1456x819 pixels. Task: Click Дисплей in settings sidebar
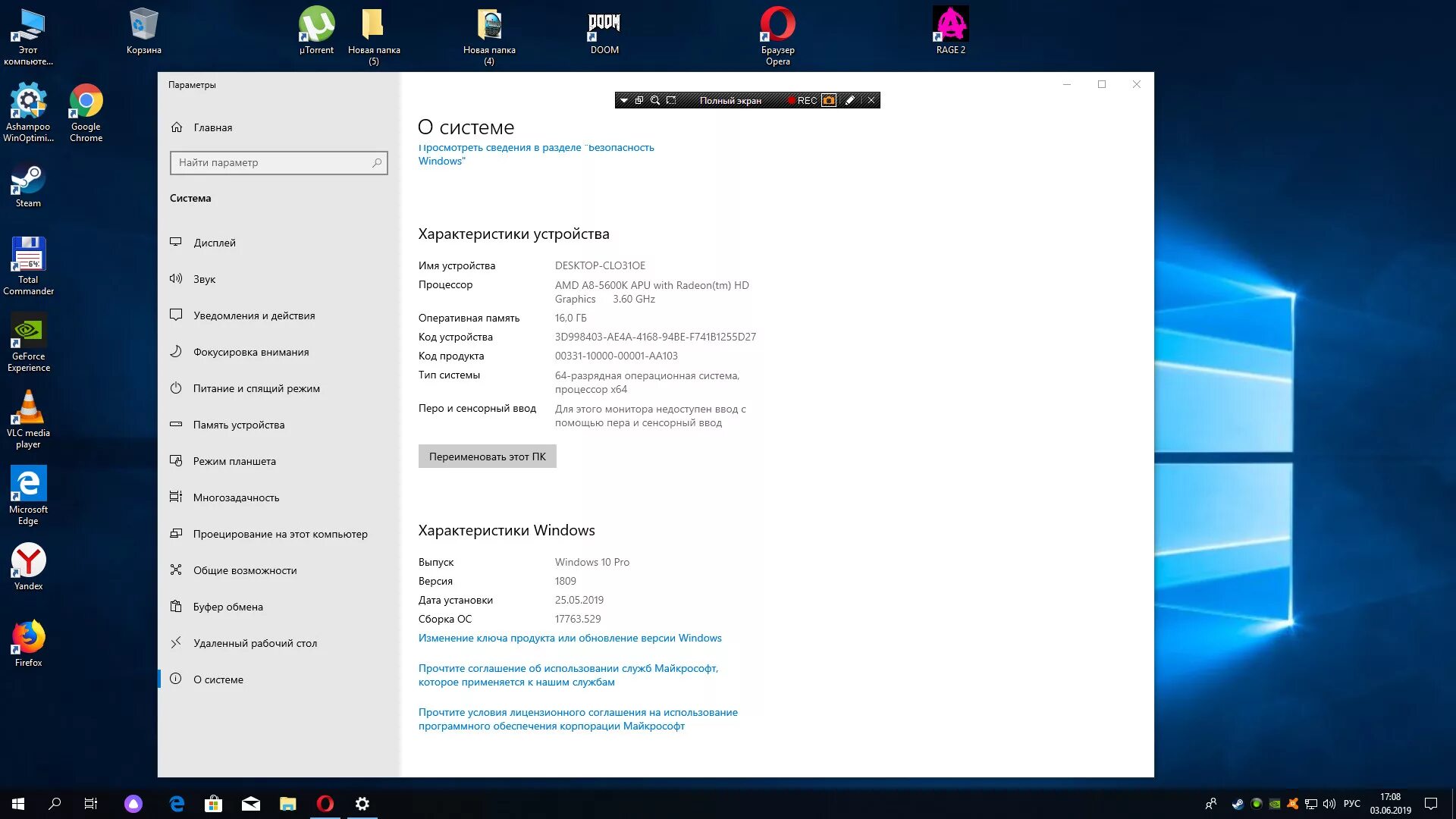pos(215,242)
